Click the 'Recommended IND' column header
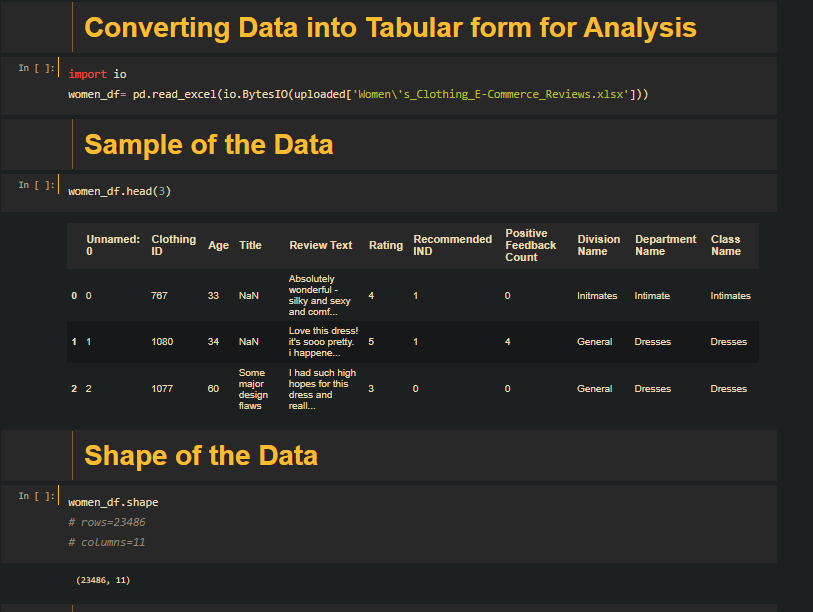This screenshot has height=612, width=813. [x=453, y=245]
